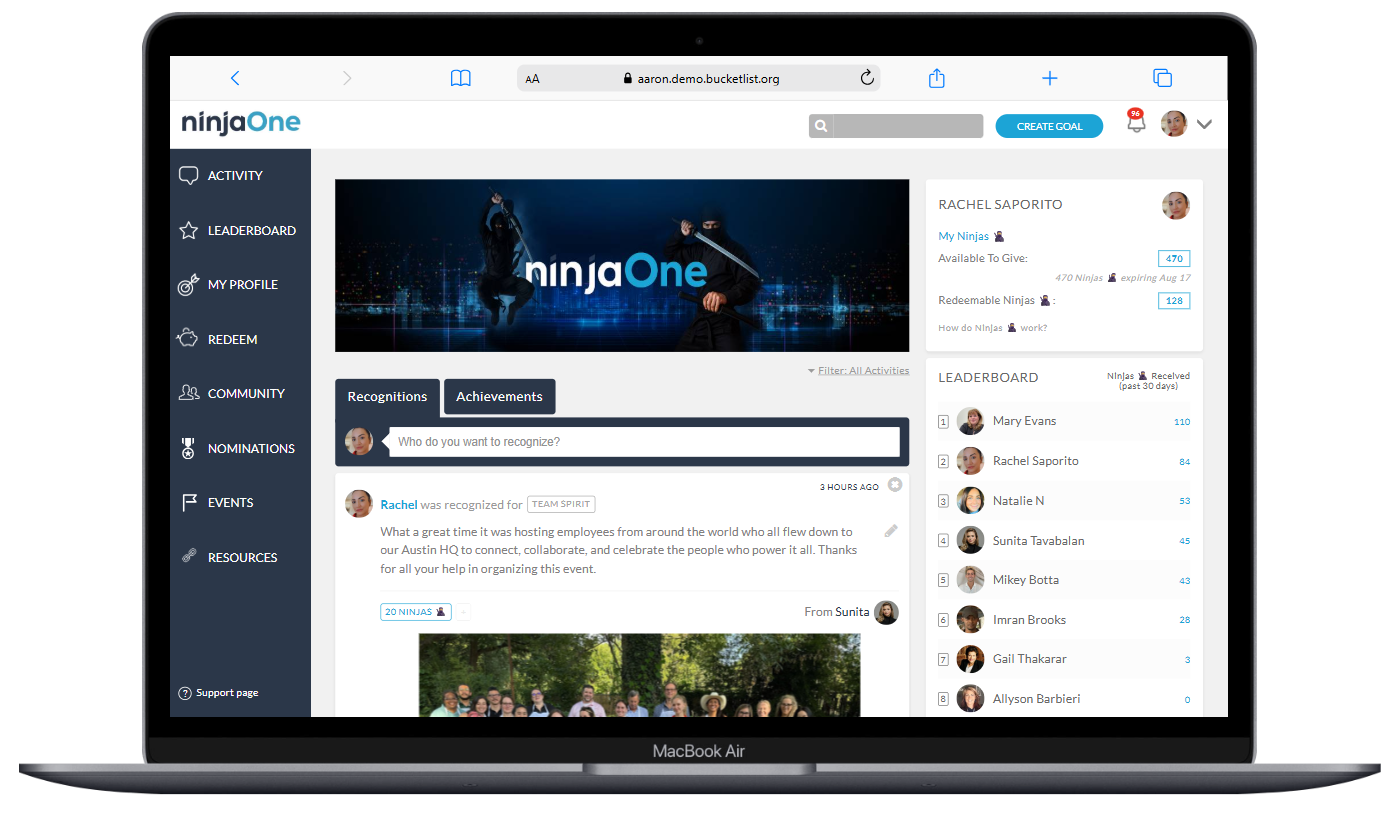The image size is (1386, 813).
Task: Click Natalie N's leaderboard avatar
Action: 970,501
